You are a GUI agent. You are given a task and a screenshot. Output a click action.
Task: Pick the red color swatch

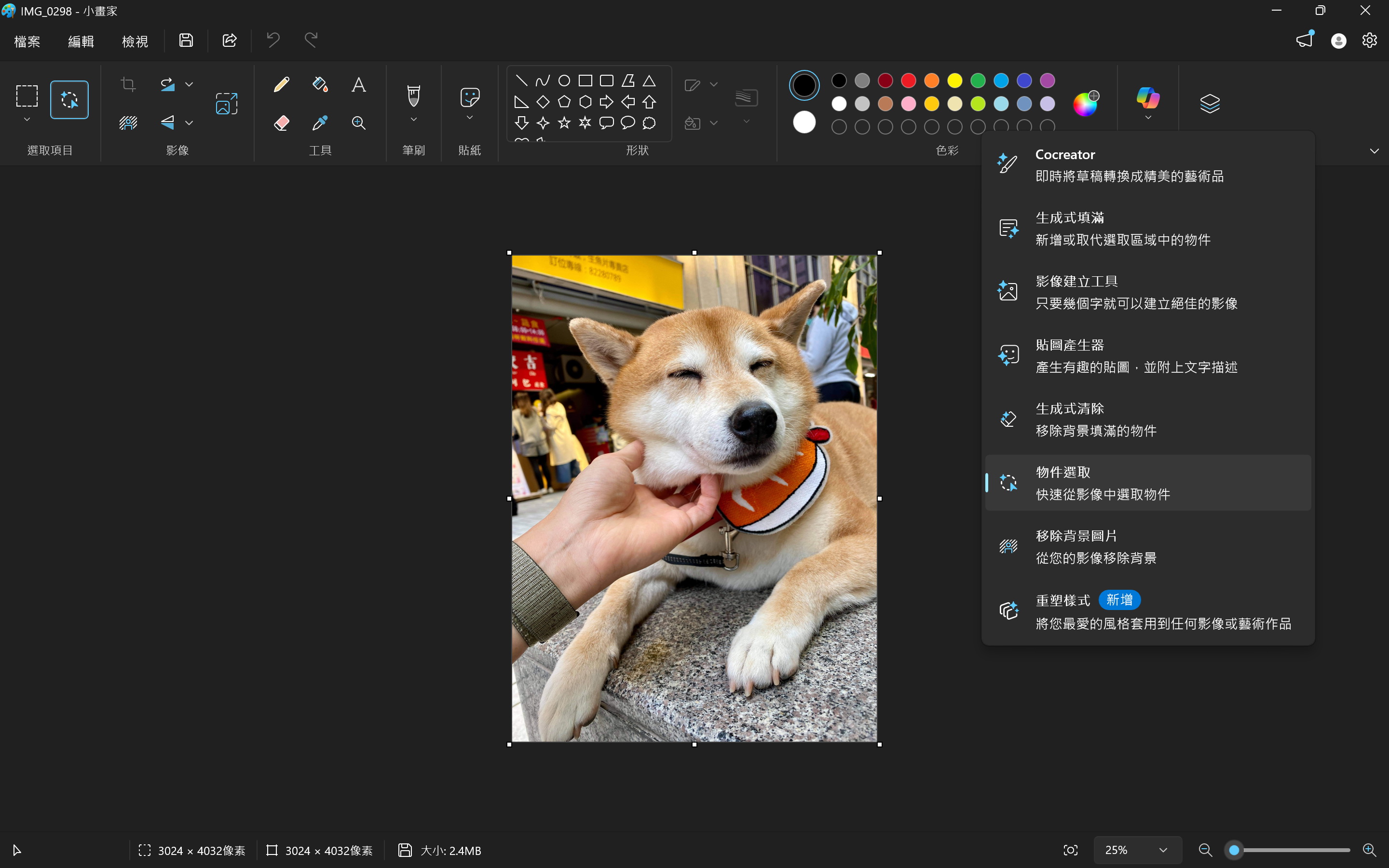tap(908, 81)
